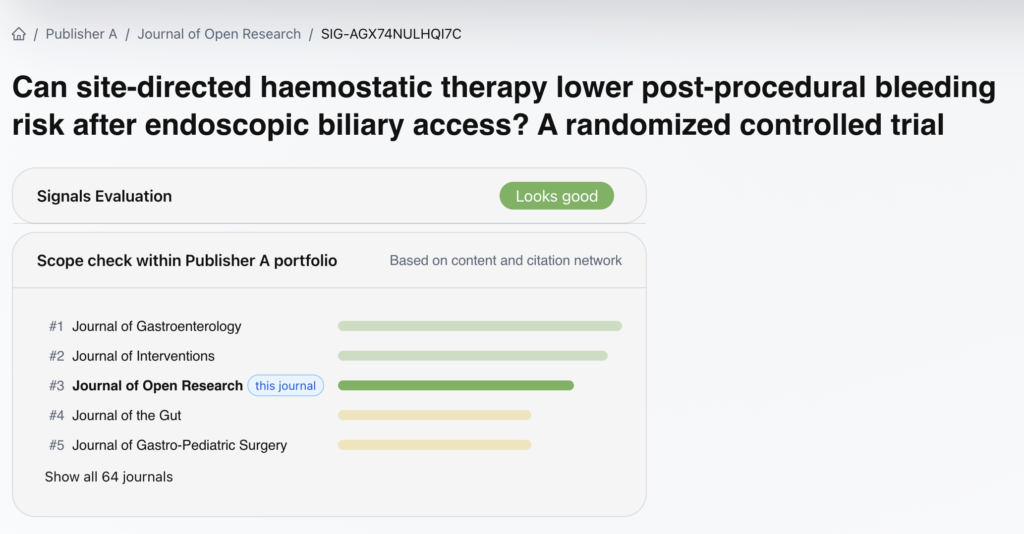
Task: Click the this journal tag
Action: 285,386
